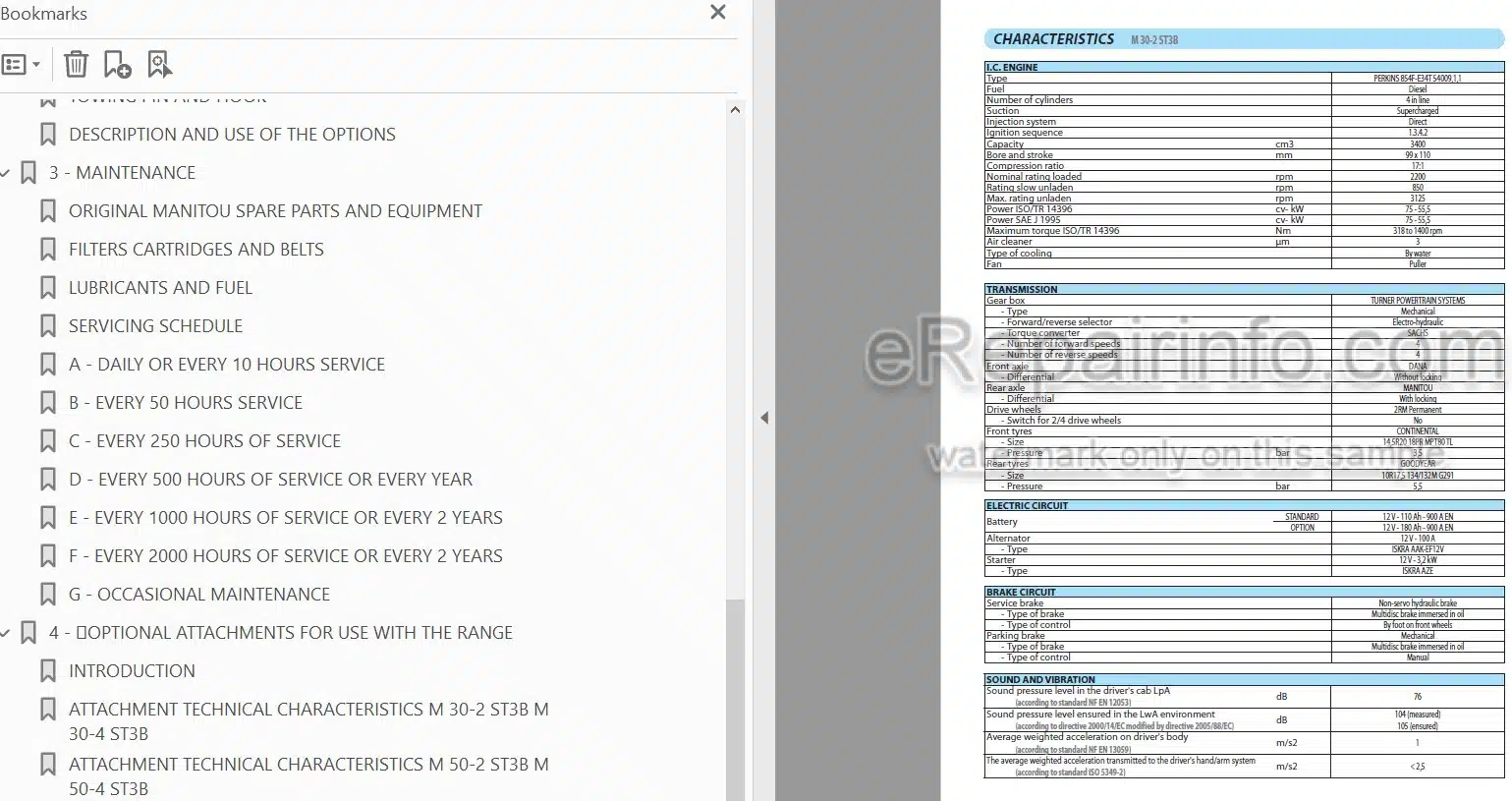Open FILTERS CARTRIDGES AND BELTS bookmark
This screenshot has height=801, width=1512.
point(196,250)
